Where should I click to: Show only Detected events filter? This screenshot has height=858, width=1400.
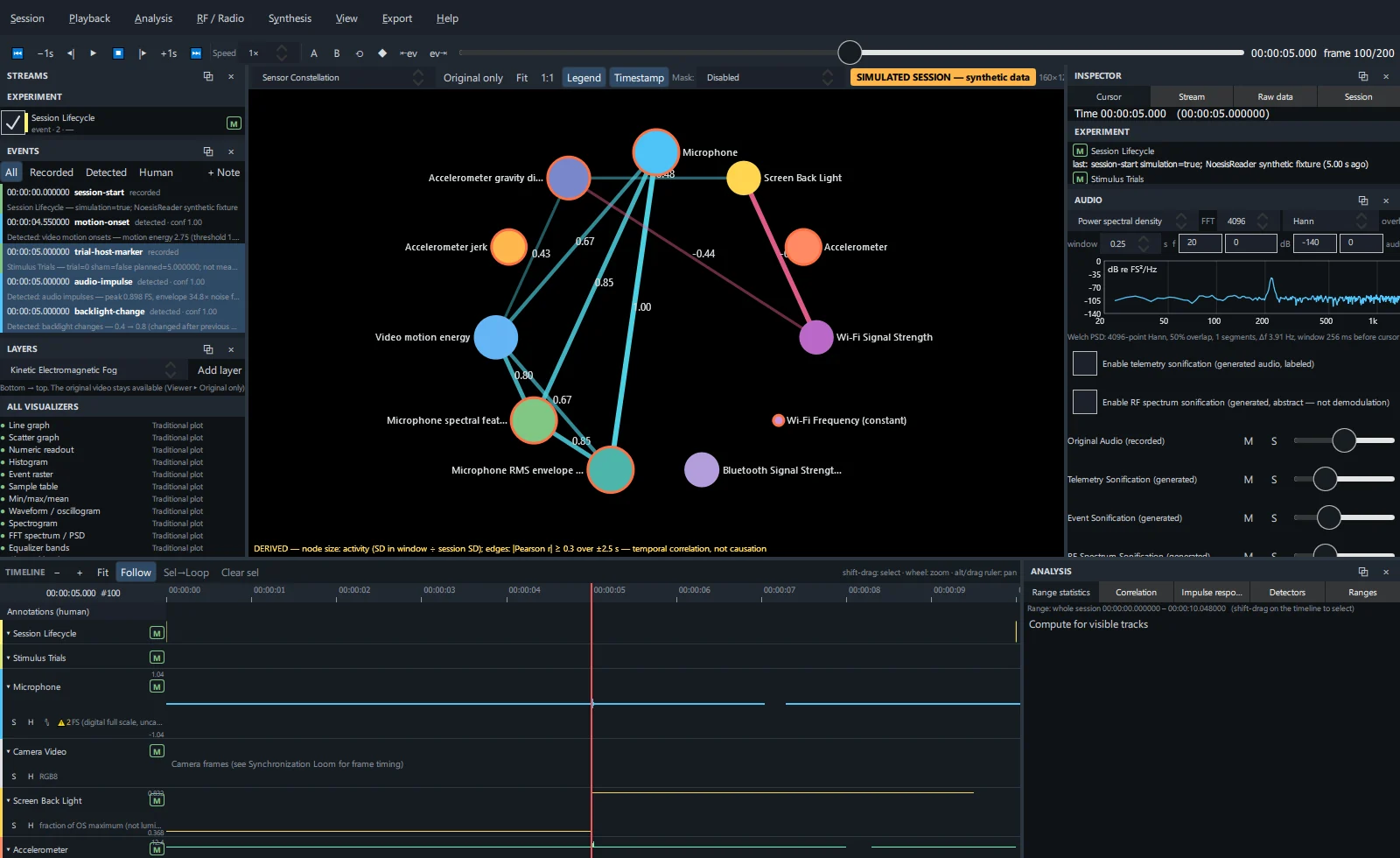106,172
